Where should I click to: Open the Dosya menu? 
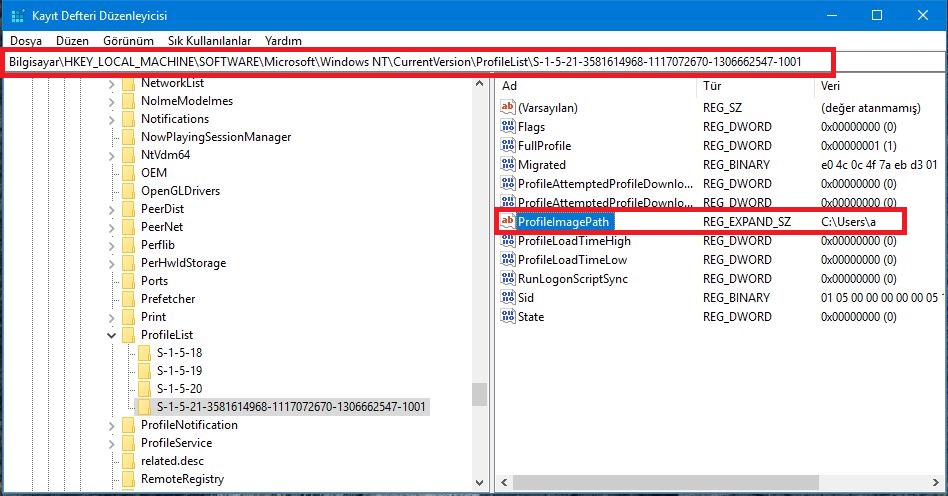[26, 41]
